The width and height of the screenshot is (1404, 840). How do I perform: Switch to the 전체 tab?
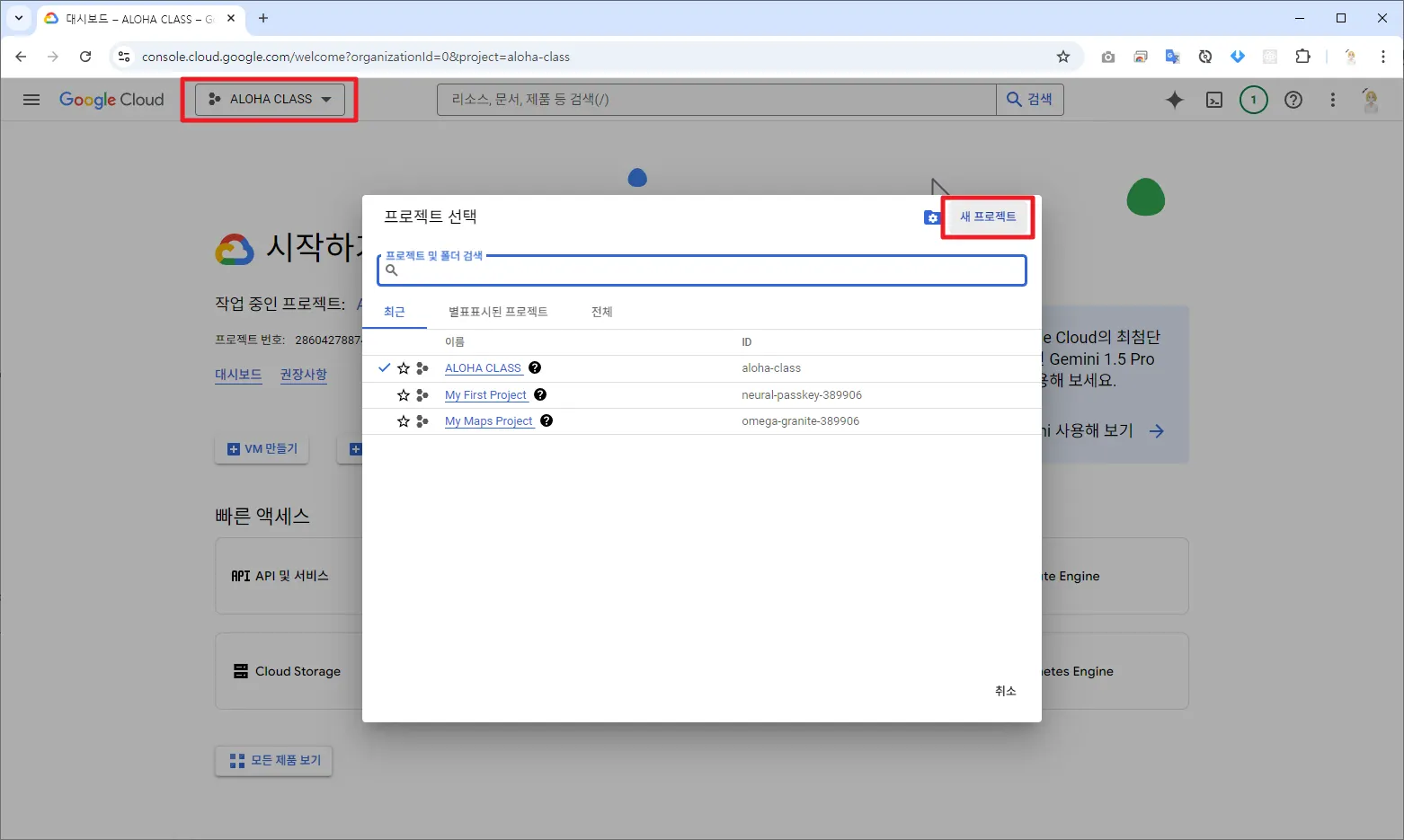point(602,312)
